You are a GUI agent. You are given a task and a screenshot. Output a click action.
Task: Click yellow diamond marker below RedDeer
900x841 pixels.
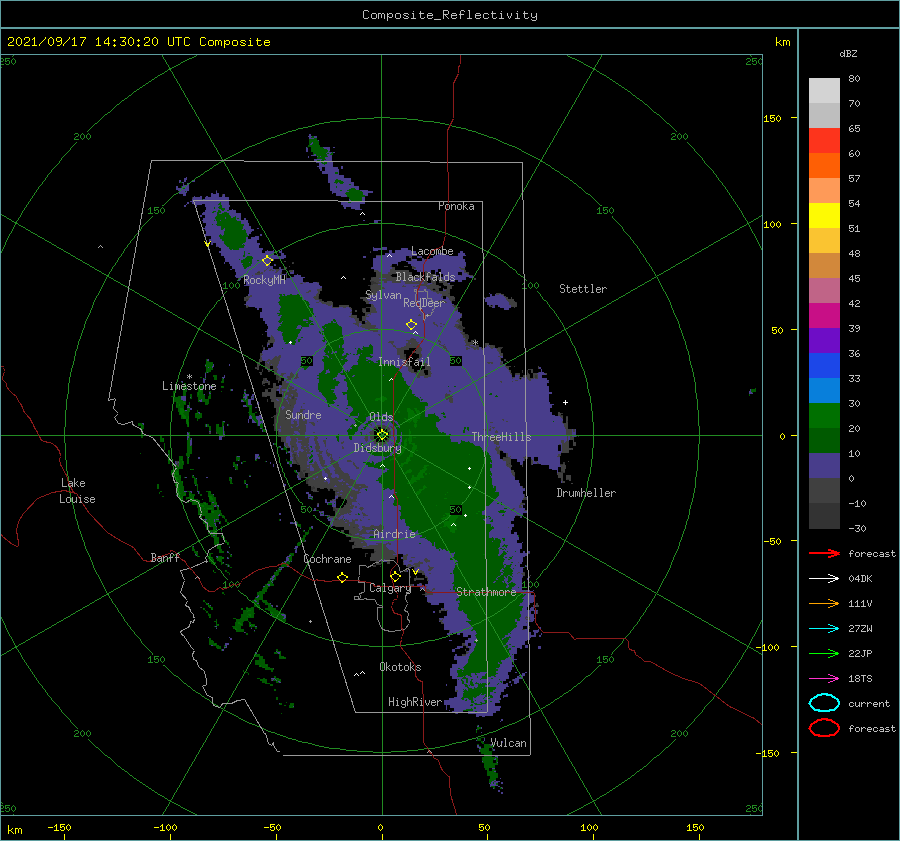(411, 324)
